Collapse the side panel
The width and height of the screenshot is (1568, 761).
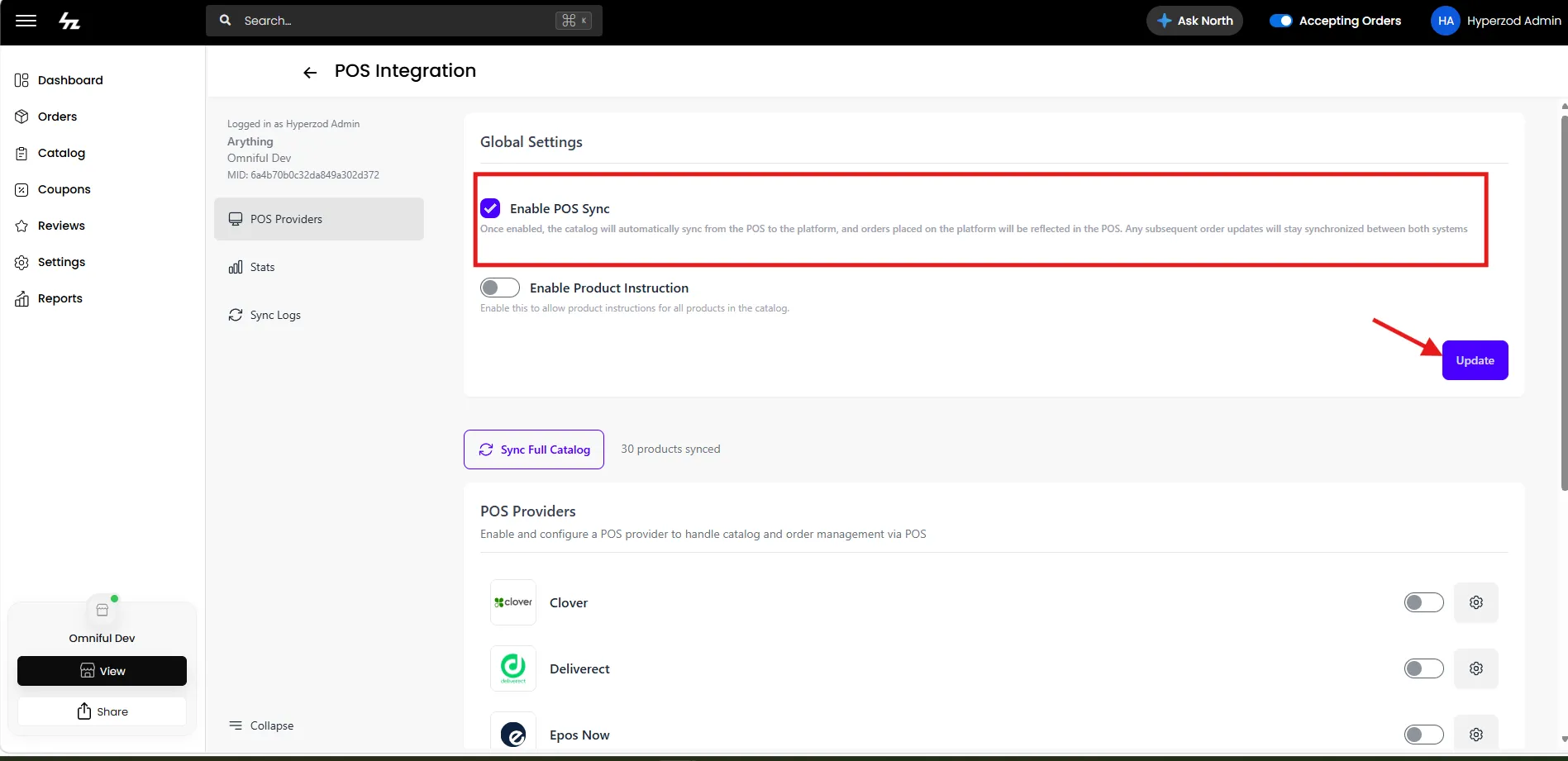click(x=261, y=725)
